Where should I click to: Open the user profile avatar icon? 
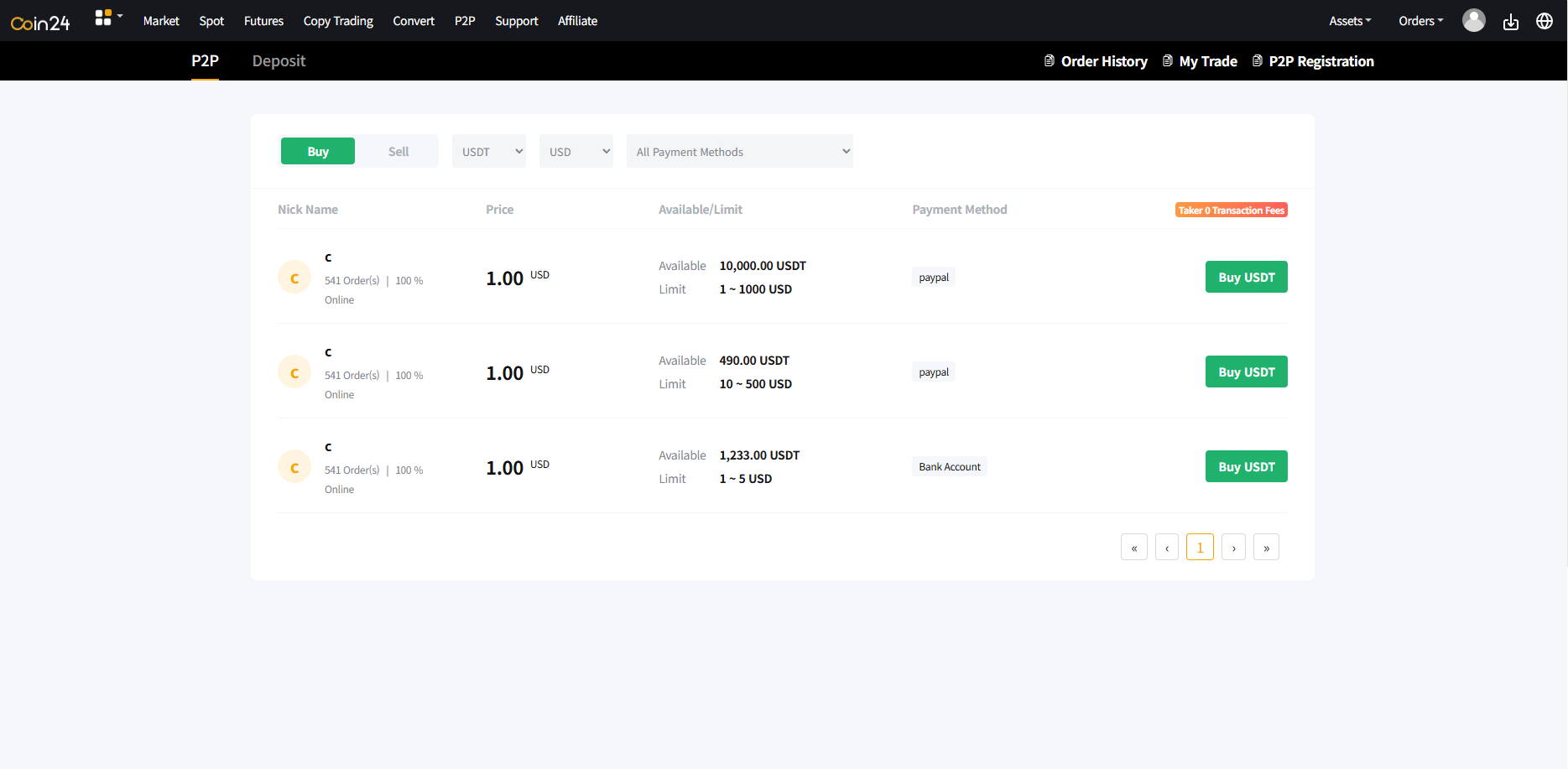click(1474, 20)
